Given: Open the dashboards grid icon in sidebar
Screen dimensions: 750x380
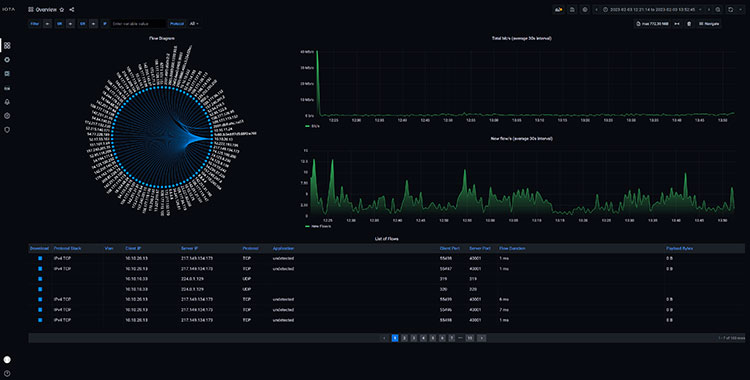Looking at the screenshot, I should pos(7,45).
